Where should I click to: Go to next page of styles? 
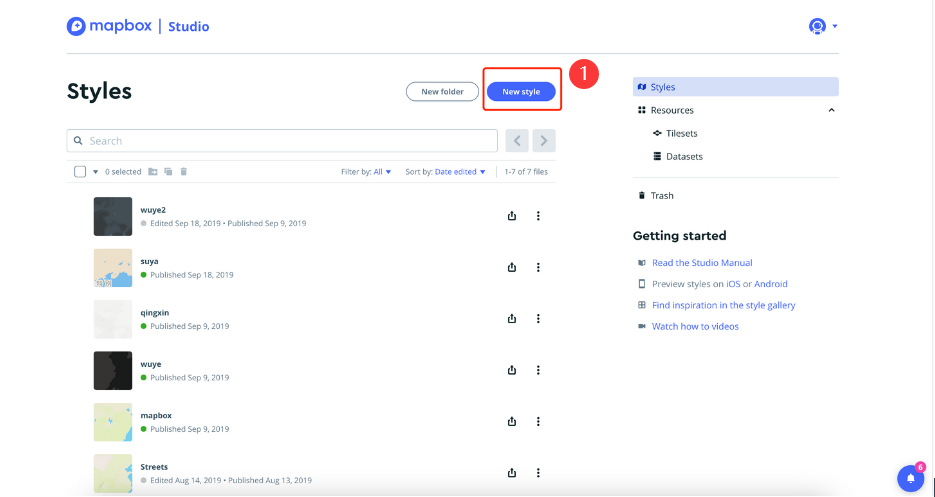point(543,141)
